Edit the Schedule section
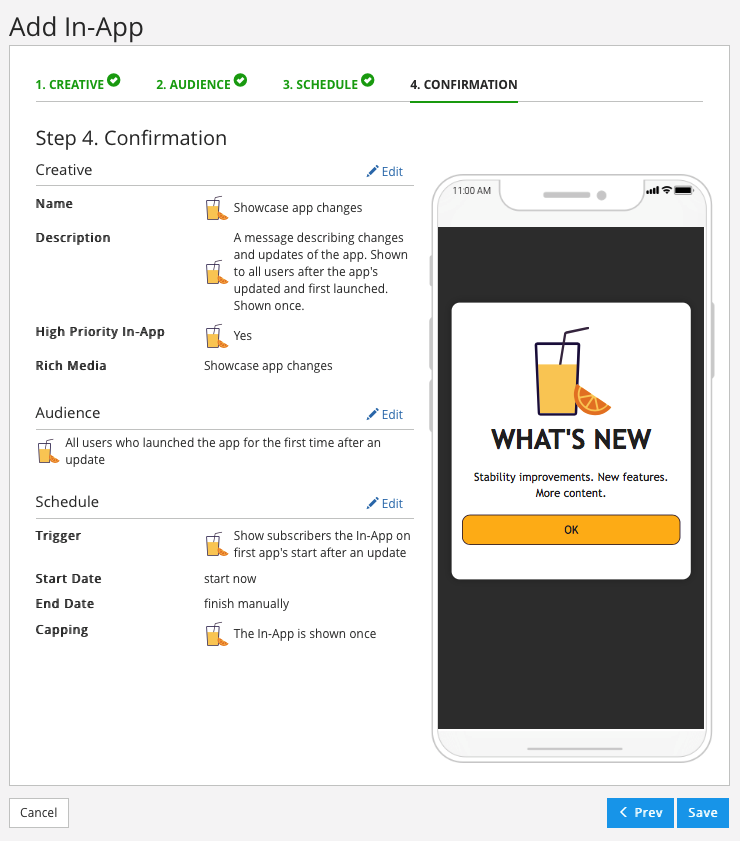The height and width of the screenshot is (841, 740). 384,504
